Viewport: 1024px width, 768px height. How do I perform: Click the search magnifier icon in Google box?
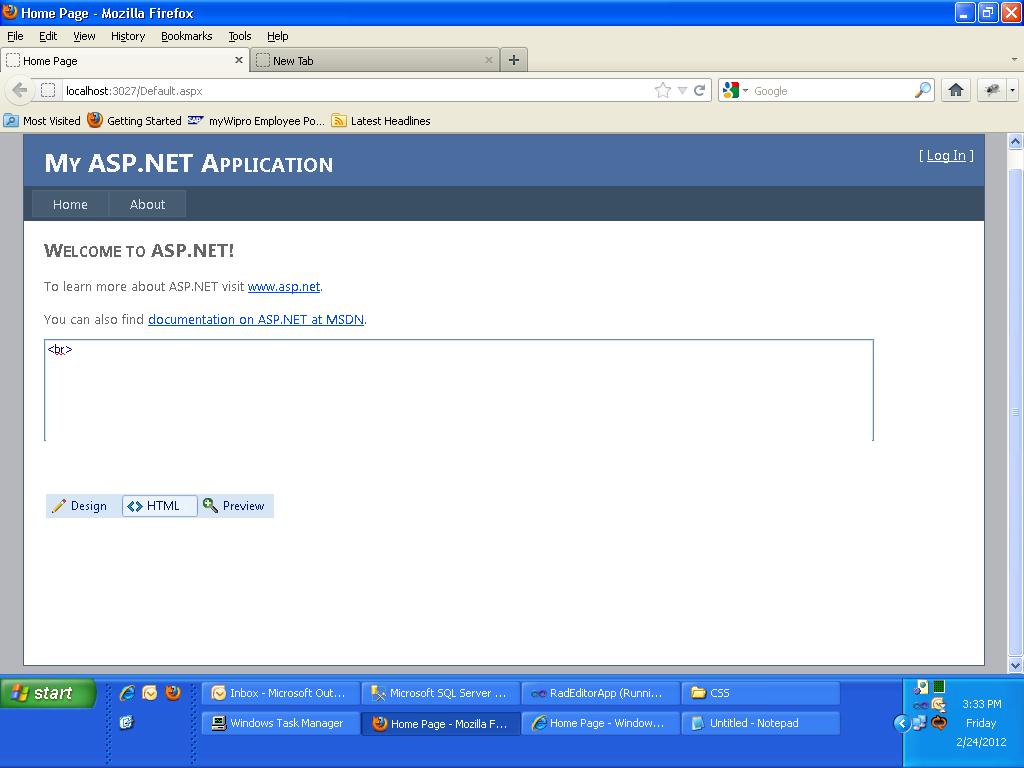pyautogui.click(x=923, y=90)
